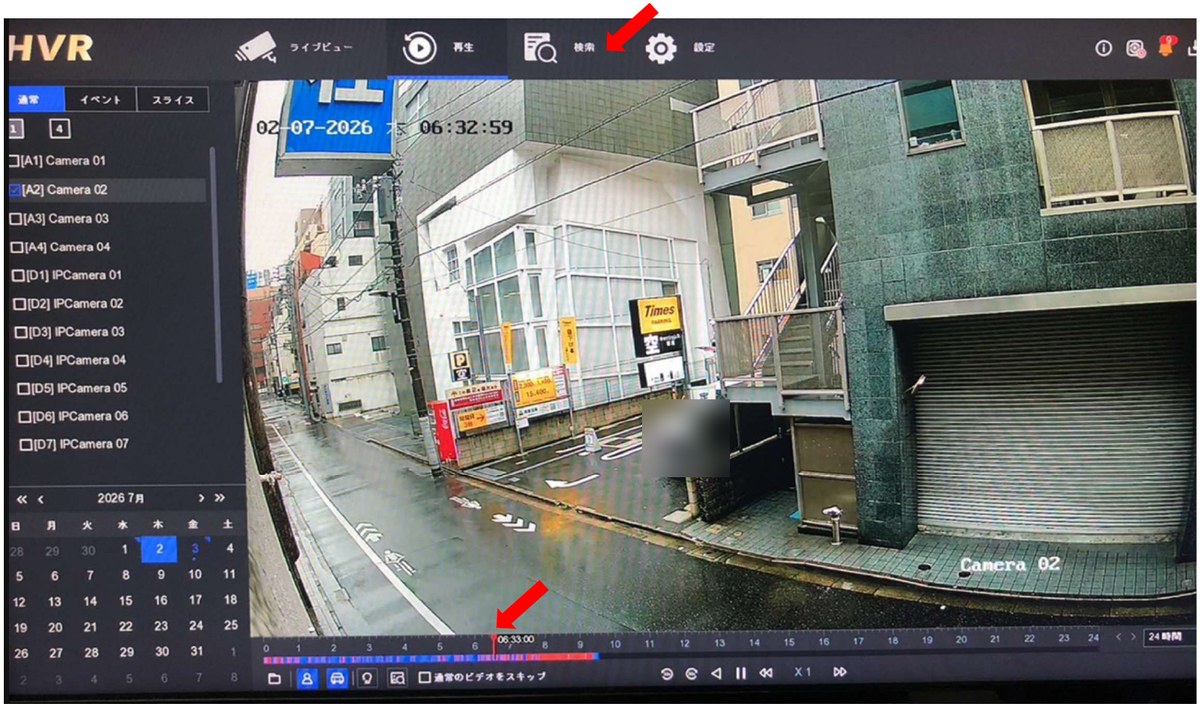
Task: Go to next month in calendar
Action: 201,497
